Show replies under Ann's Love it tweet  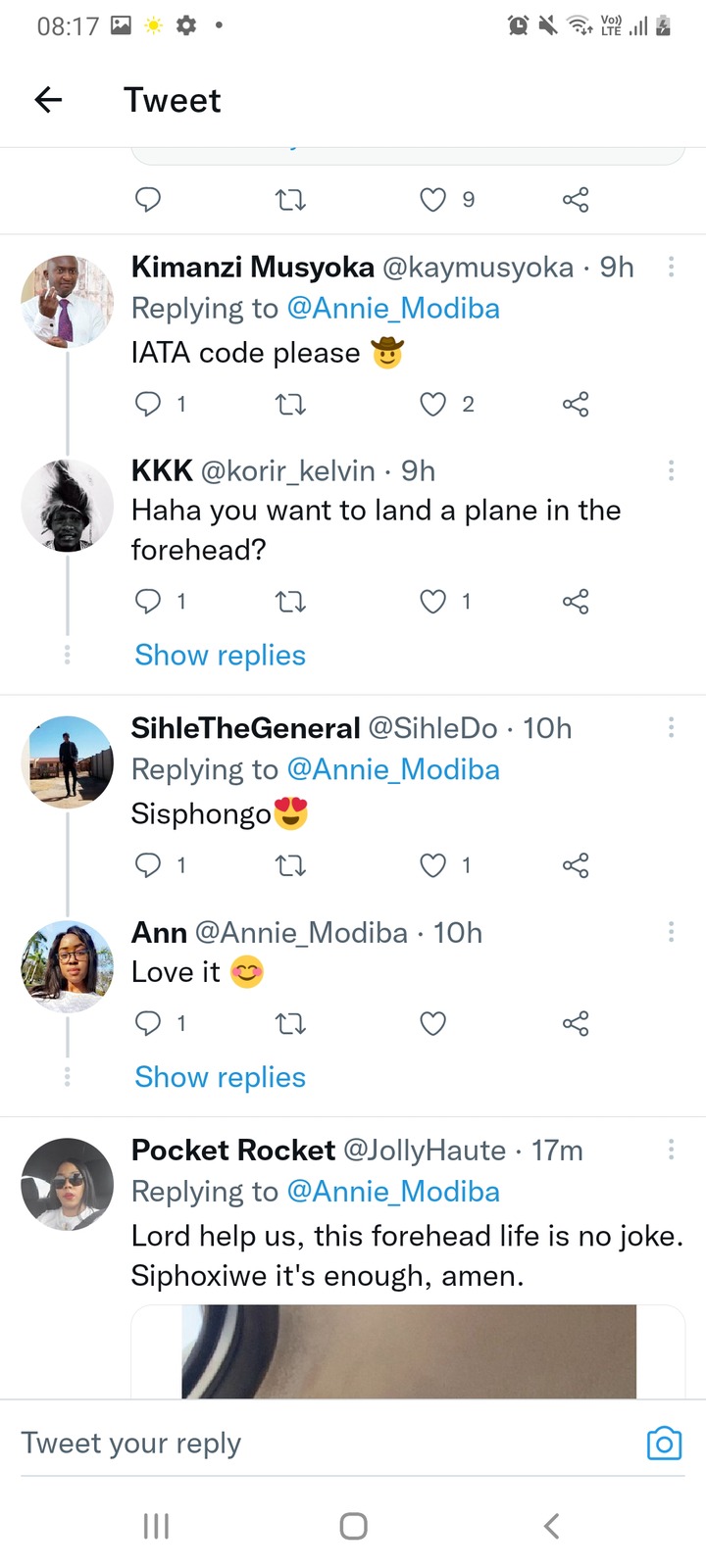coord(221,1077)
